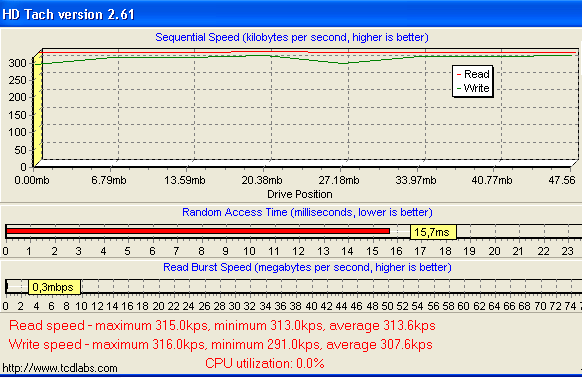Click the 50 value on speed axis

20,150
